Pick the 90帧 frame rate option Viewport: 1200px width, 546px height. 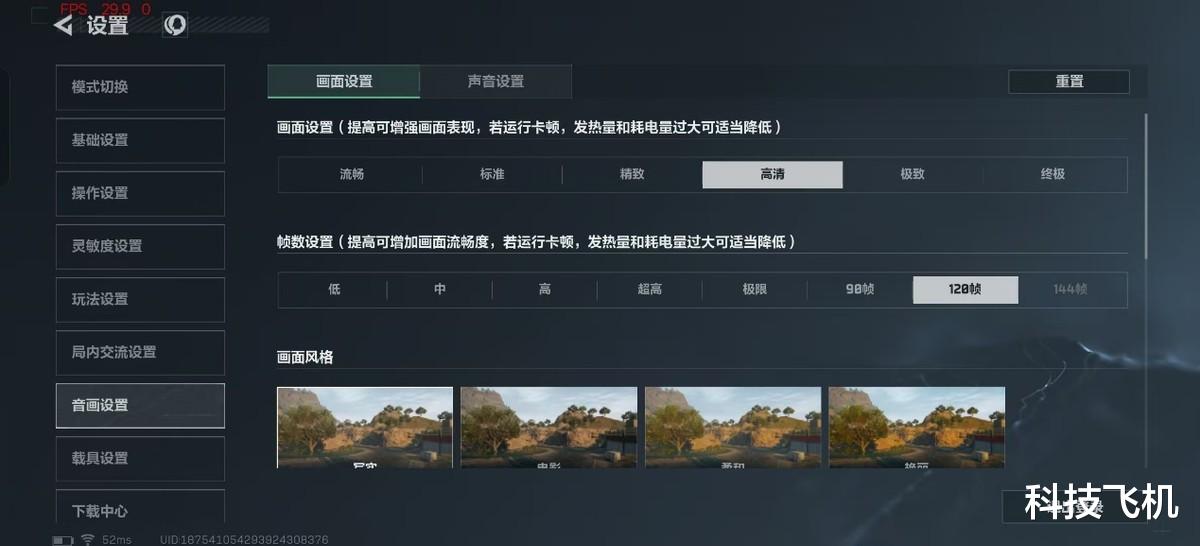[860, 289]
